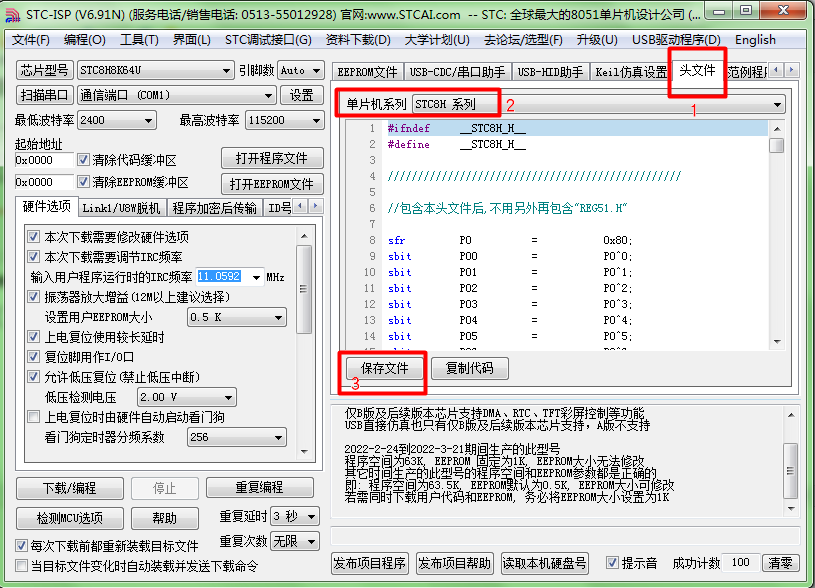Click the 保存文件 button
815x588 pixels.
pos(385,368)
